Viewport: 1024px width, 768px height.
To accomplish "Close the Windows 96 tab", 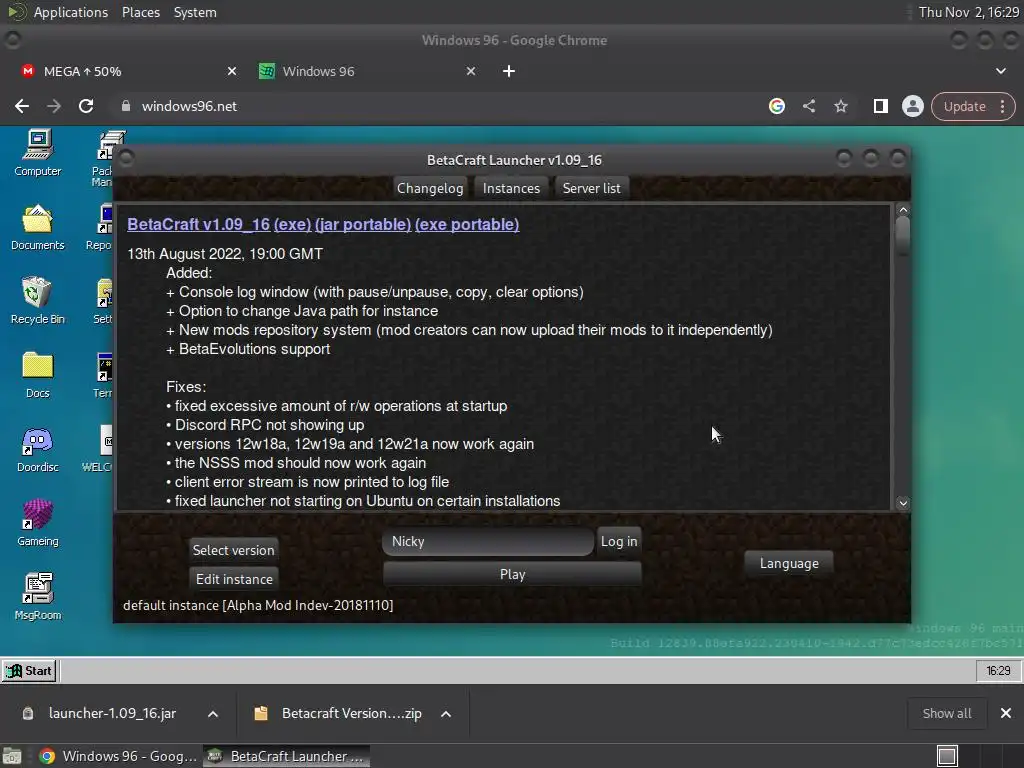I will pyautogui.click(x=471, y=71).
